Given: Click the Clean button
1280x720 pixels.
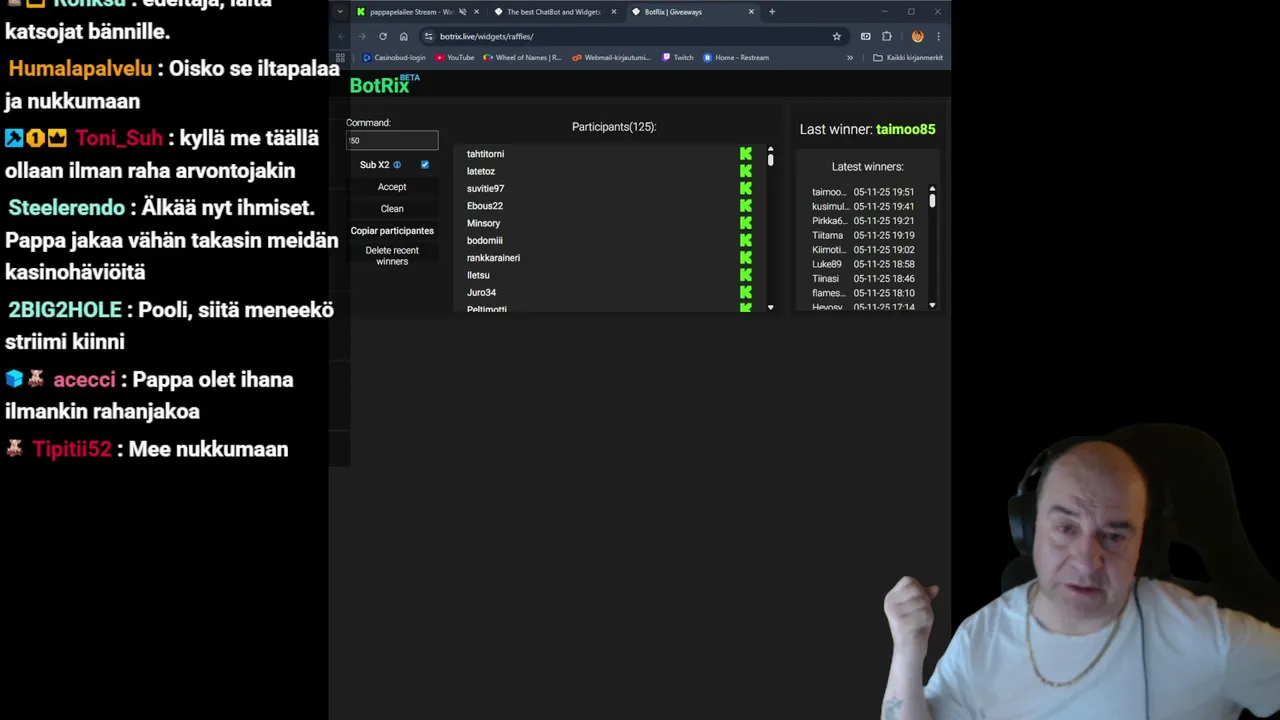Looking at the screenshot, I should point(392,209).
